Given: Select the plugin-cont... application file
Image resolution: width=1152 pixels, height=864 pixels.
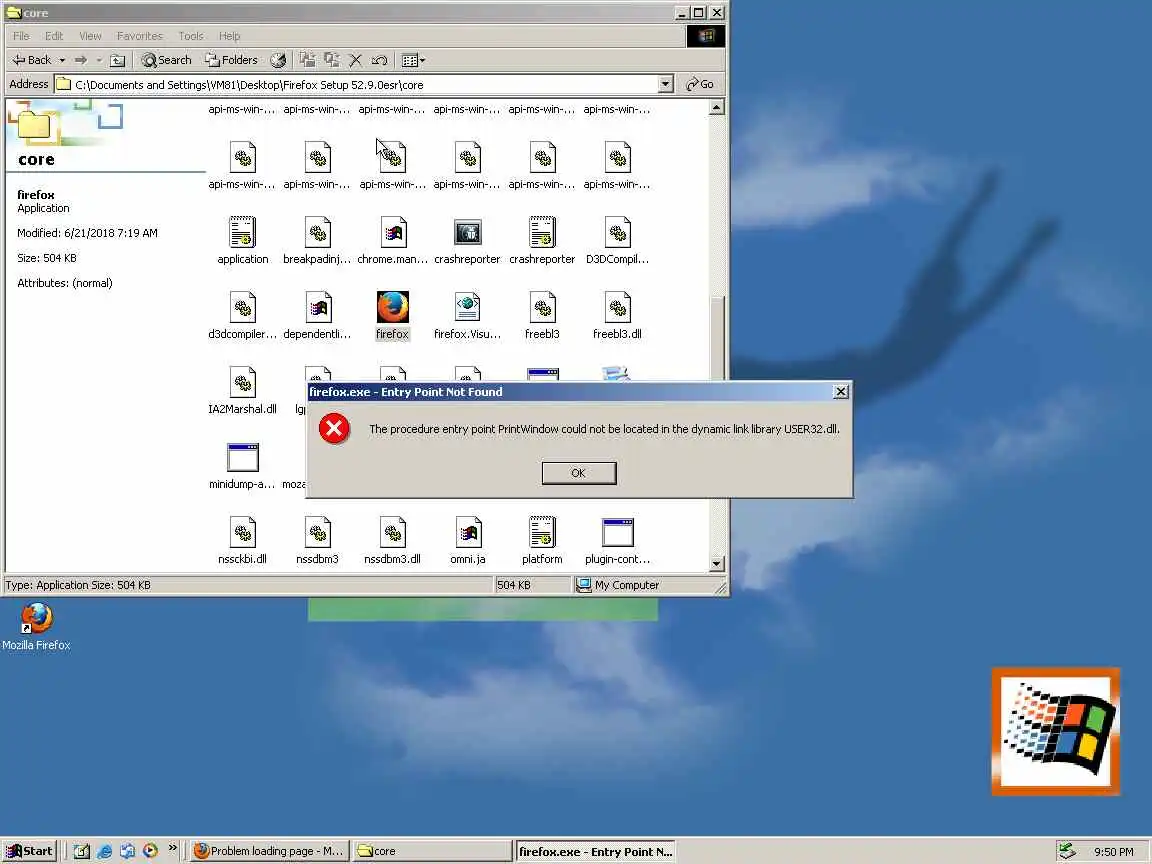Looking at the screenshot, I should tap(617, 541).
